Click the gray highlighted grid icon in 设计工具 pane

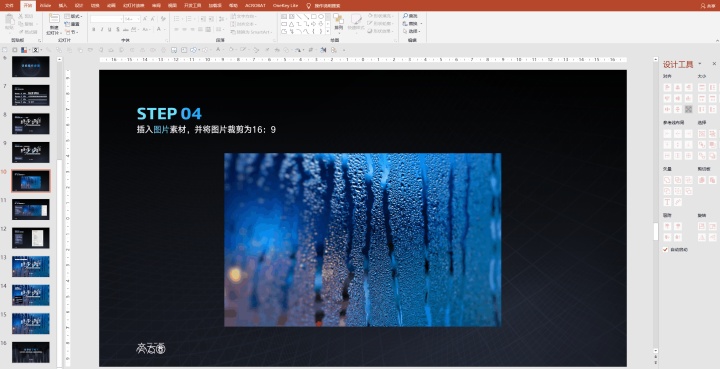(688, 109)
